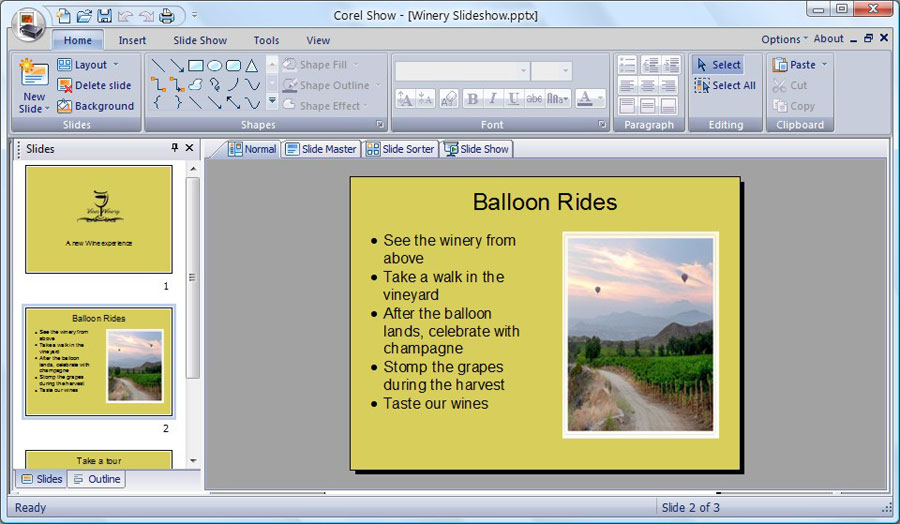The image size is (900, 524).
Task: Open the Slide Sorter view tab
Action: pos(400,149)
